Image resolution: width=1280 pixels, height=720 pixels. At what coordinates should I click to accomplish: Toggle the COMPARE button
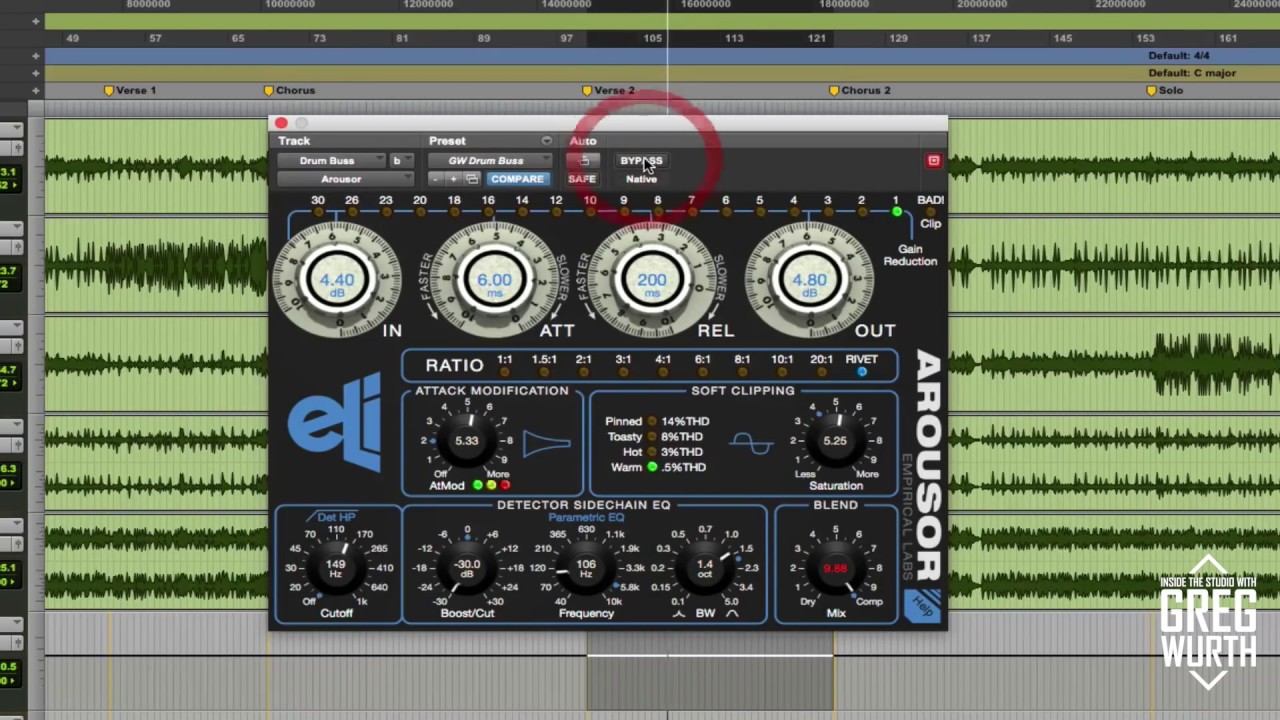click(x=517, y=179)
